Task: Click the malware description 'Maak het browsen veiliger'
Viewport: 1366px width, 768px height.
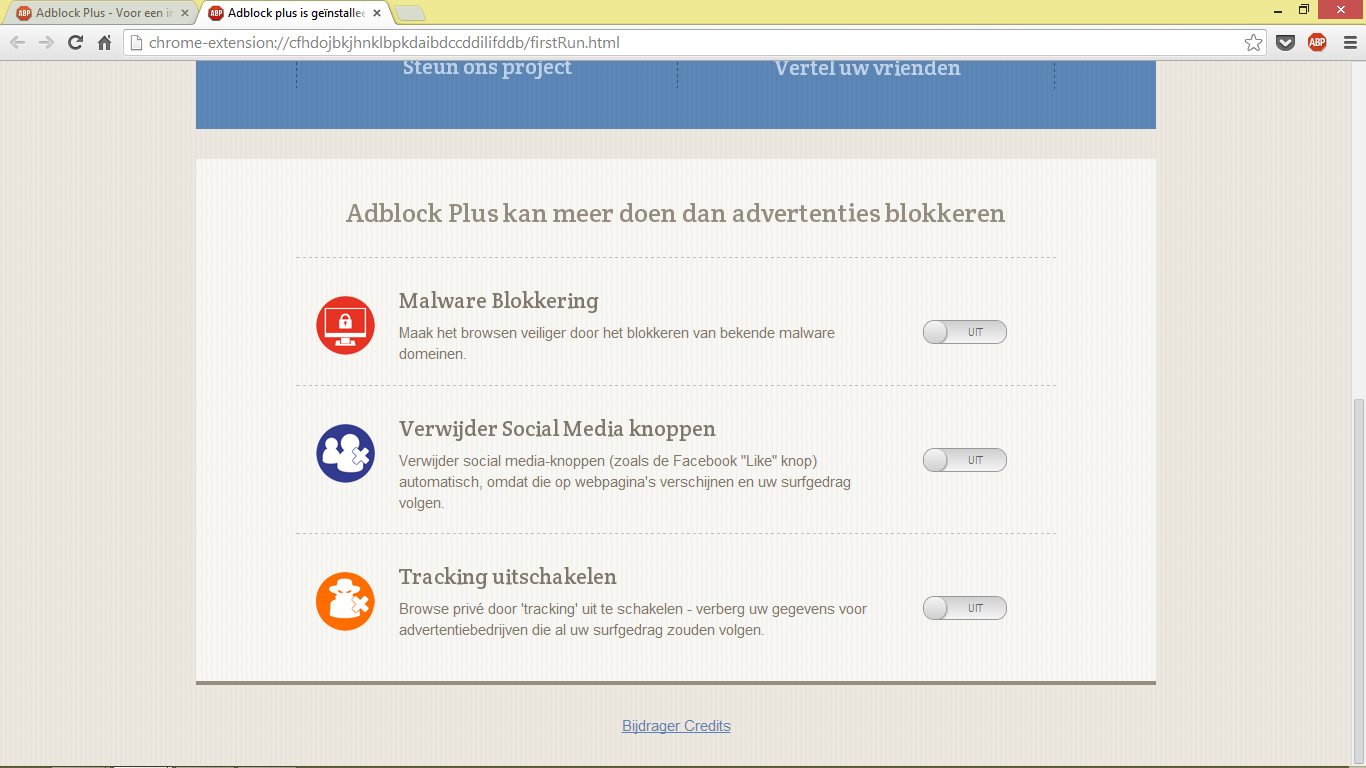Action: 616,343
